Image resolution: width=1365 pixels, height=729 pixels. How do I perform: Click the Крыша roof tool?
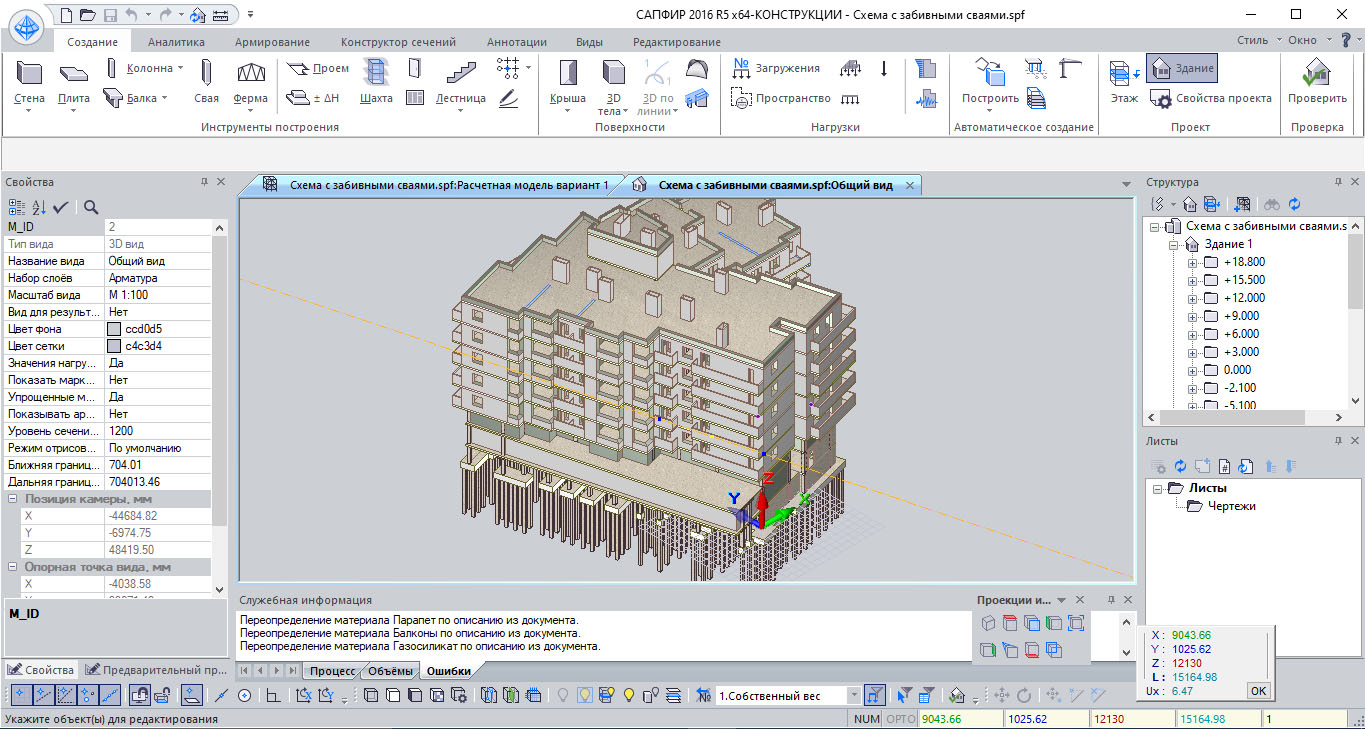pos(568,82)
